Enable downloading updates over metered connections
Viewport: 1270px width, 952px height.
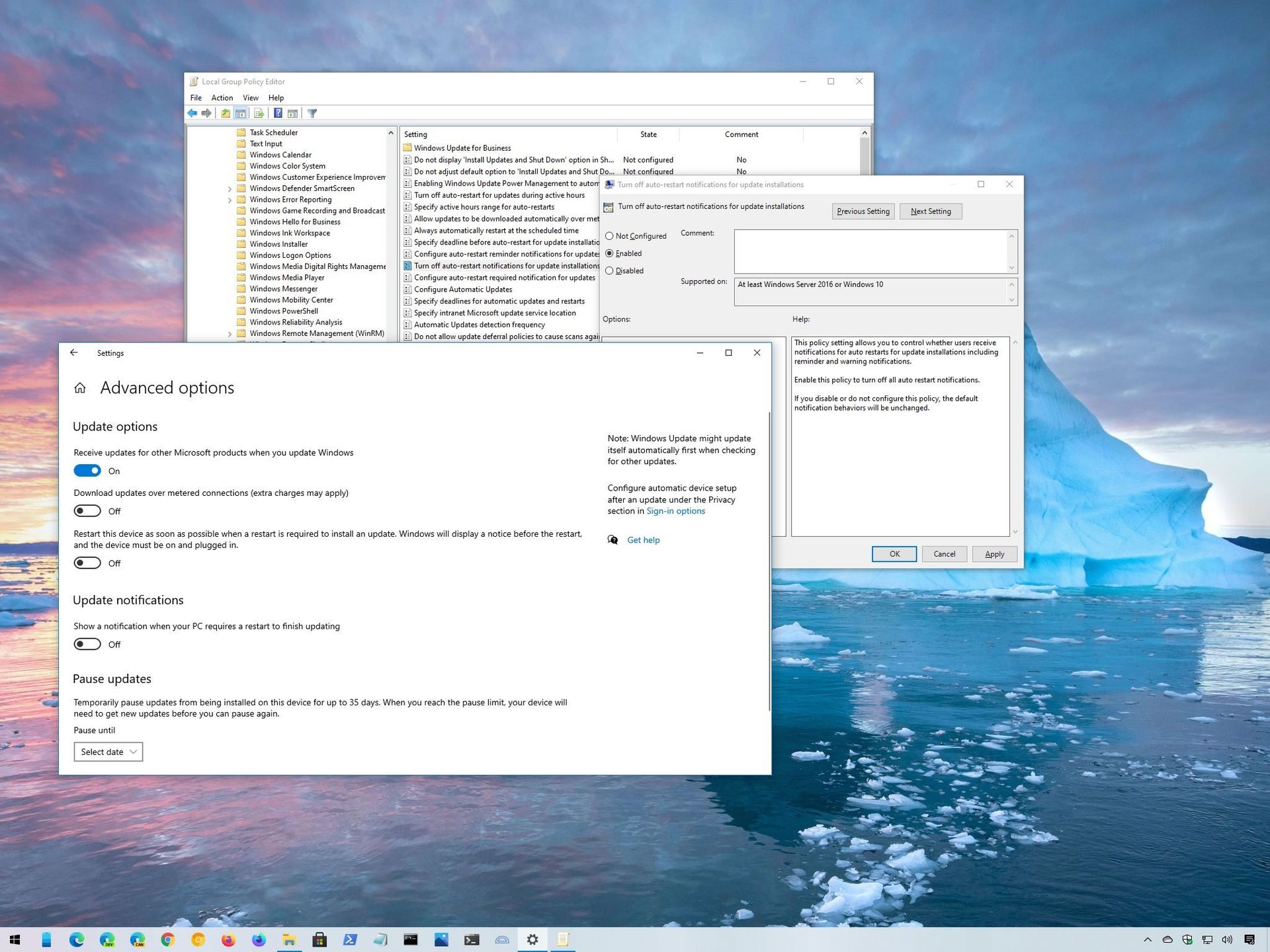tap(87, 510)
